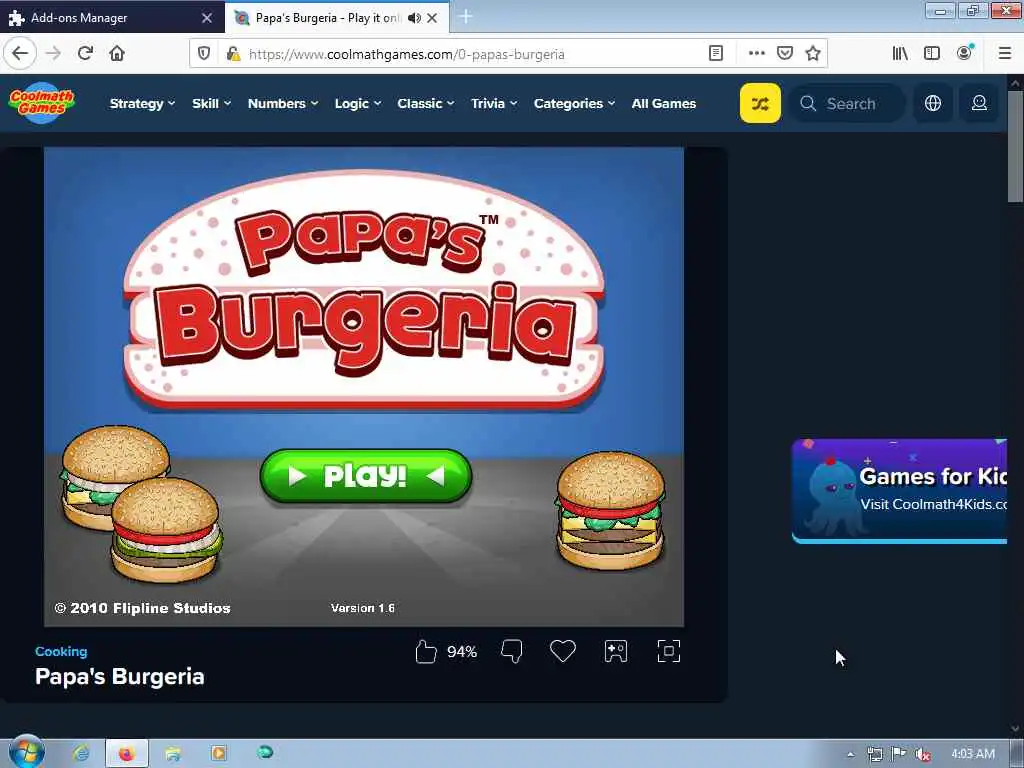1024x768 pixels.
Task: Click the scrollbar down arrow
Action: [x=1015, y=729]
